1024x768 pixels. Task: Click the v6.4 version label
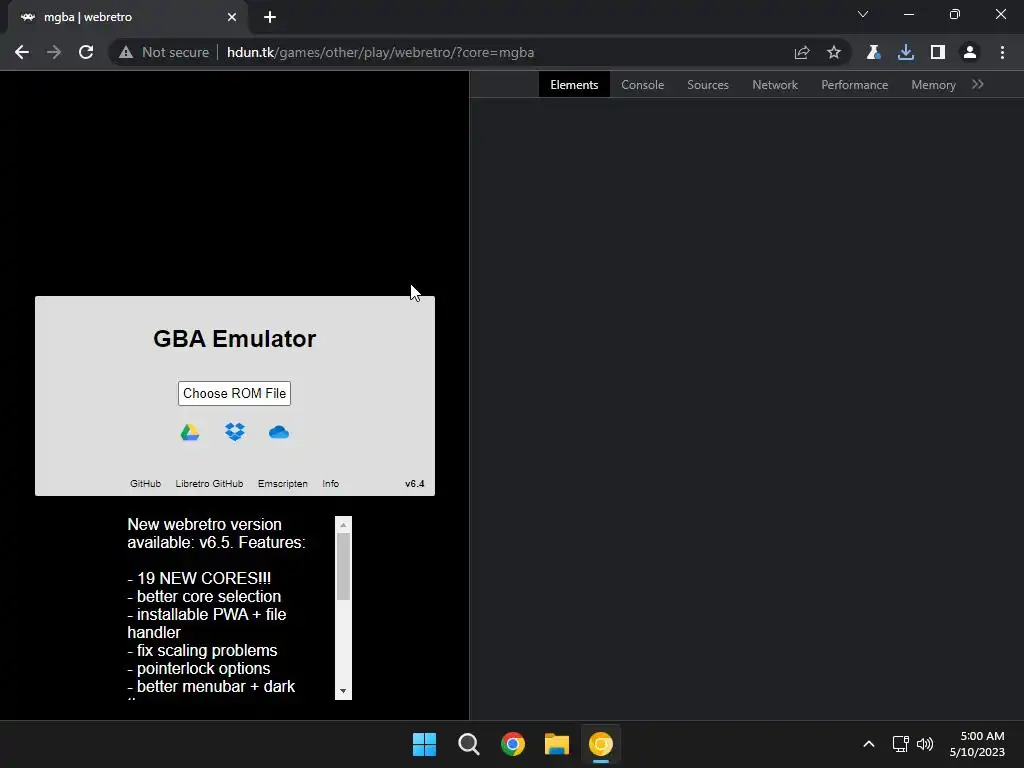click(x=415, y=484)
